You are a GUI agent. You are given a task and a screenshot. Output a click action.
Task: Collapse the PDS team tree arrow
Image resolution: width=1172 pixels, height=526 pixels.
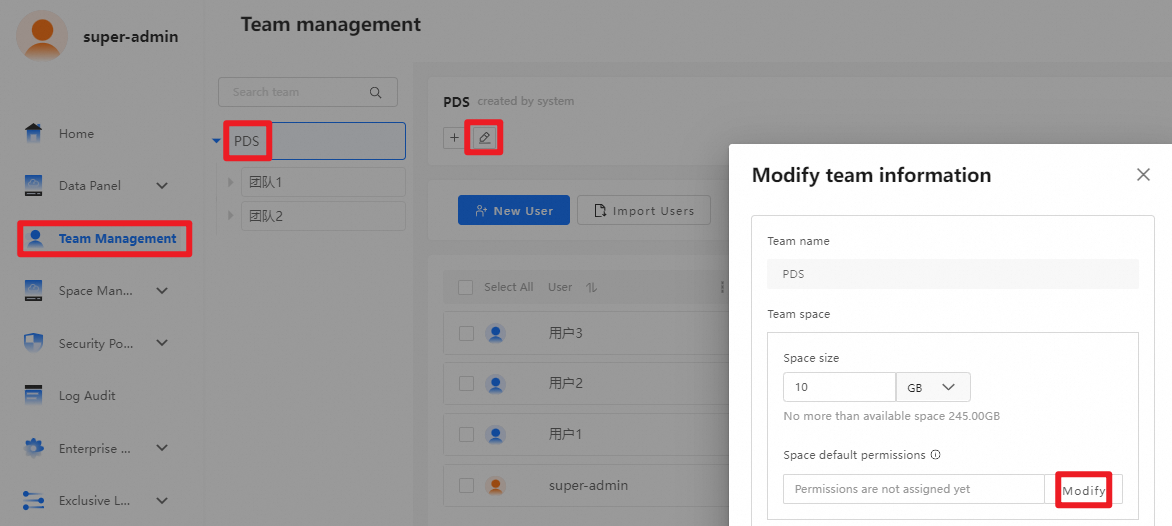(217, 140)
